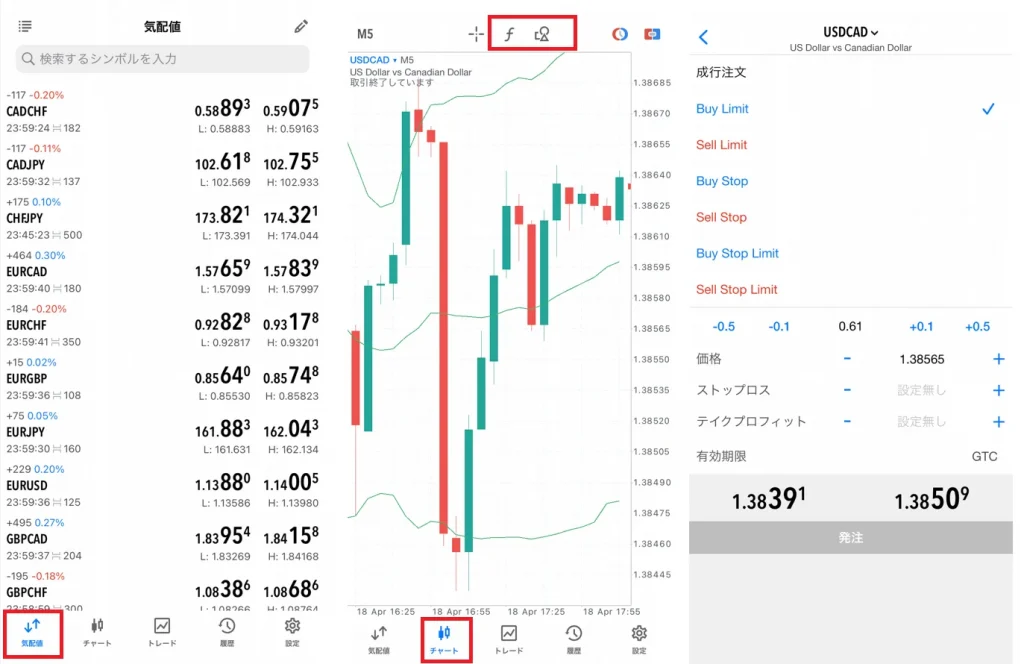This screenshot has height=664, width=1024.
Task: Select Sell Stop Limit order type
Action: (x=737, y=289)
